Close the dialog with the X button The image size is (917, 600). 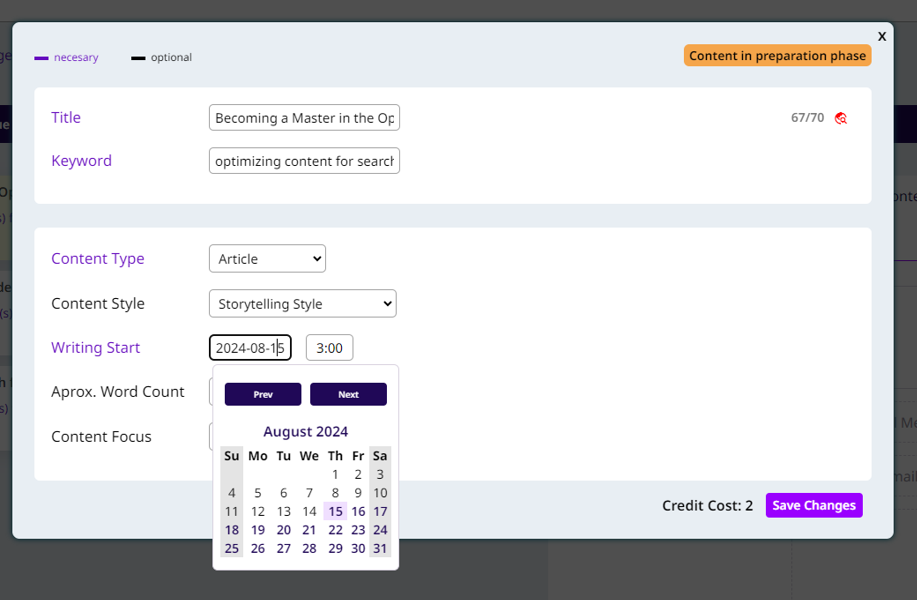[x=881, y=36]
